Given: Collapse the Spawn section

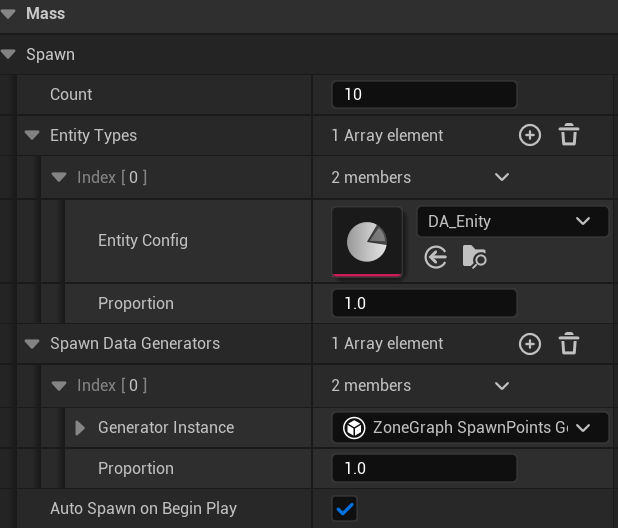Looking at the screenshot, I should tap(9, 55).
